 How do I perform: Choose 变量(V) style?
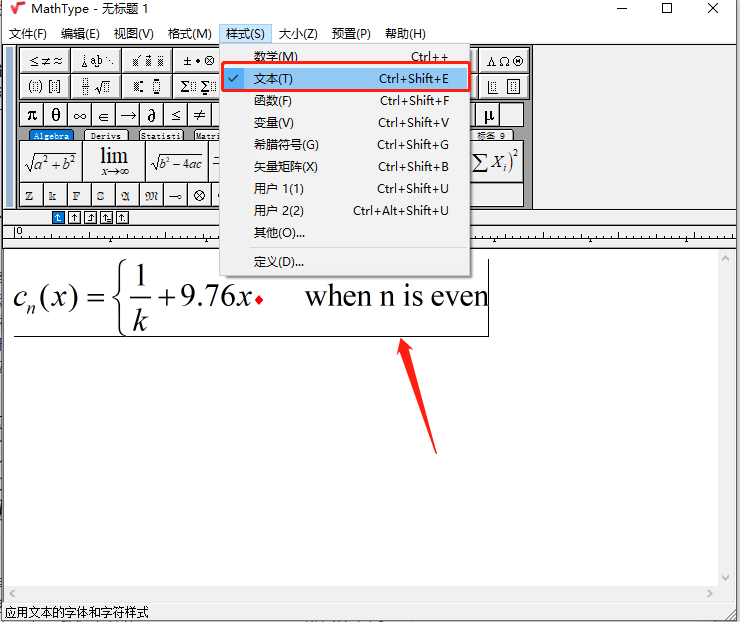tap(345, 123)
